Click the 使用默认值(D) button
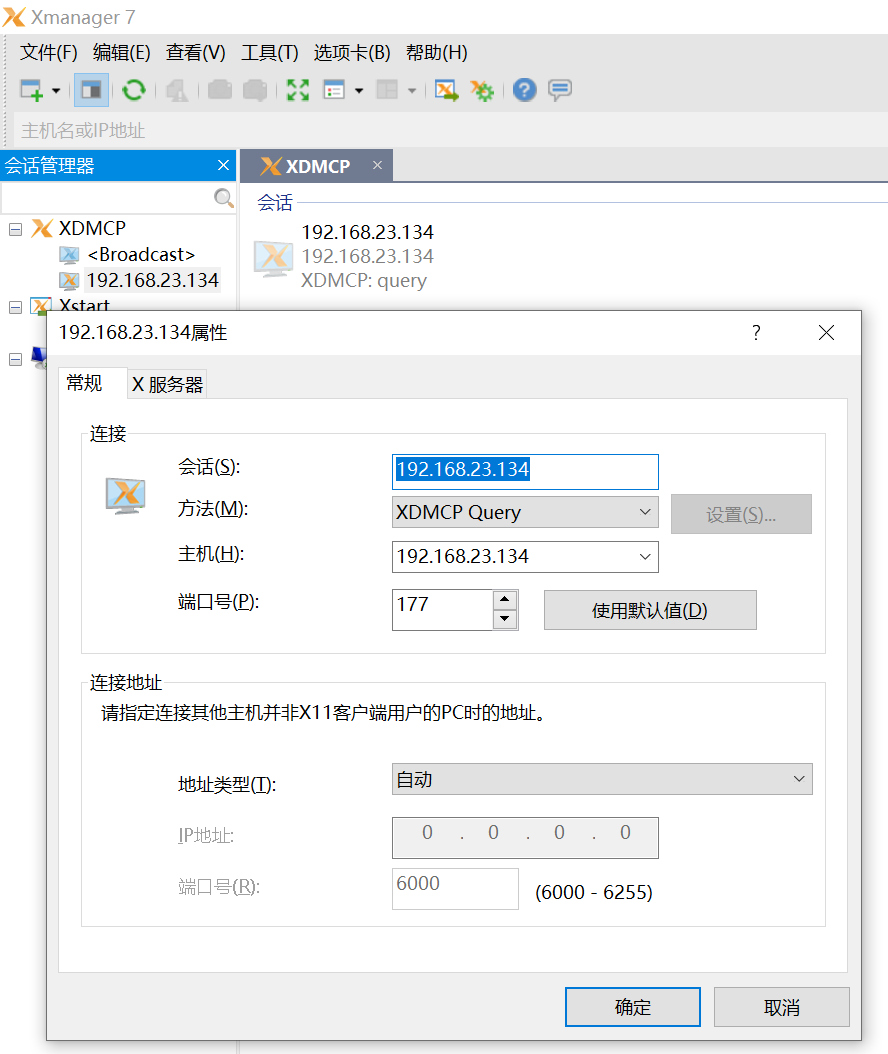This screenshot has width=888, height=1054. pyautogui.click(x=650, y=610)
